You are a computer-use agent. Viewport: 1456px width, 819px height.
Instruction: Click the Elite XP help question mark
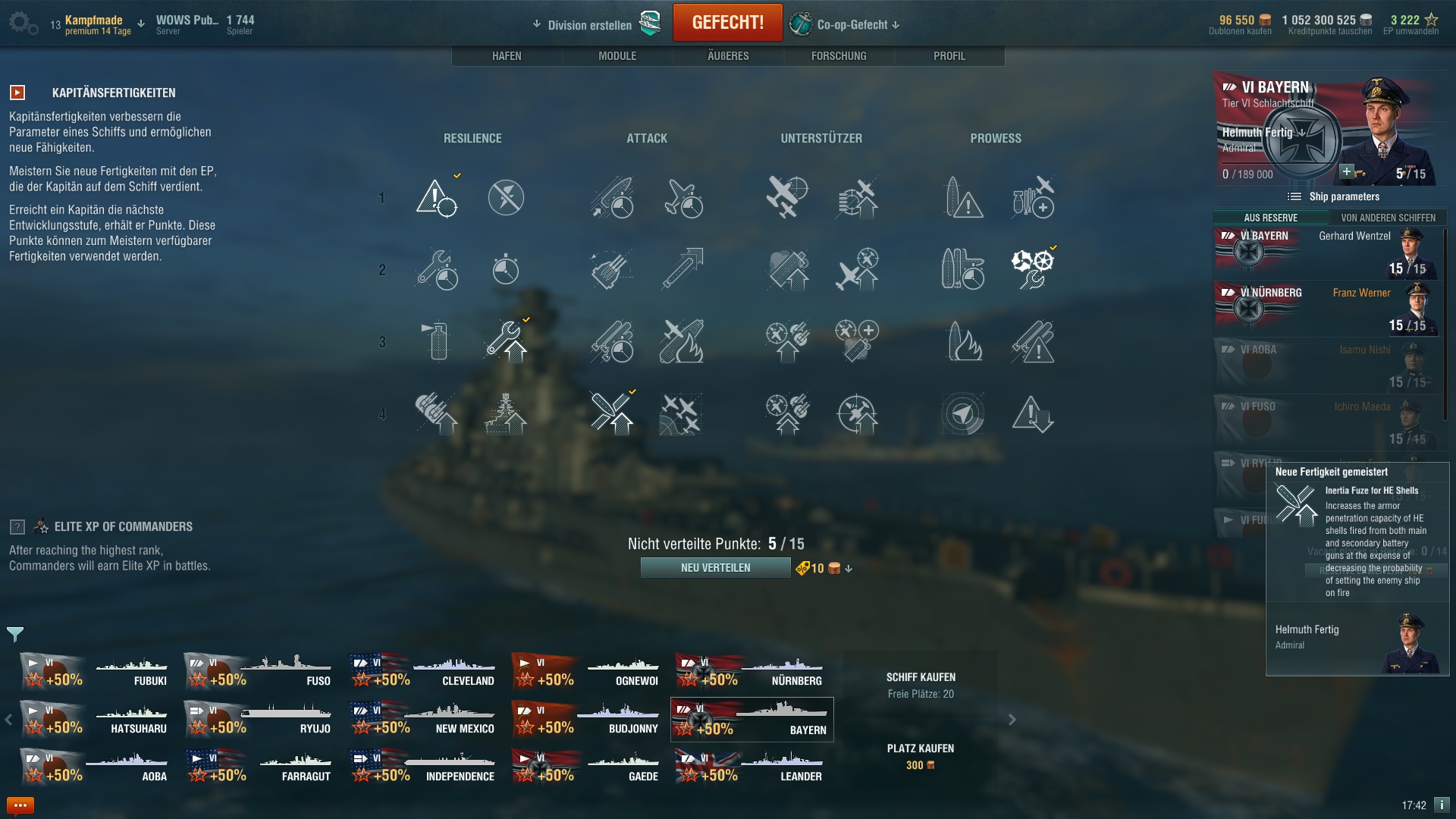17,527
